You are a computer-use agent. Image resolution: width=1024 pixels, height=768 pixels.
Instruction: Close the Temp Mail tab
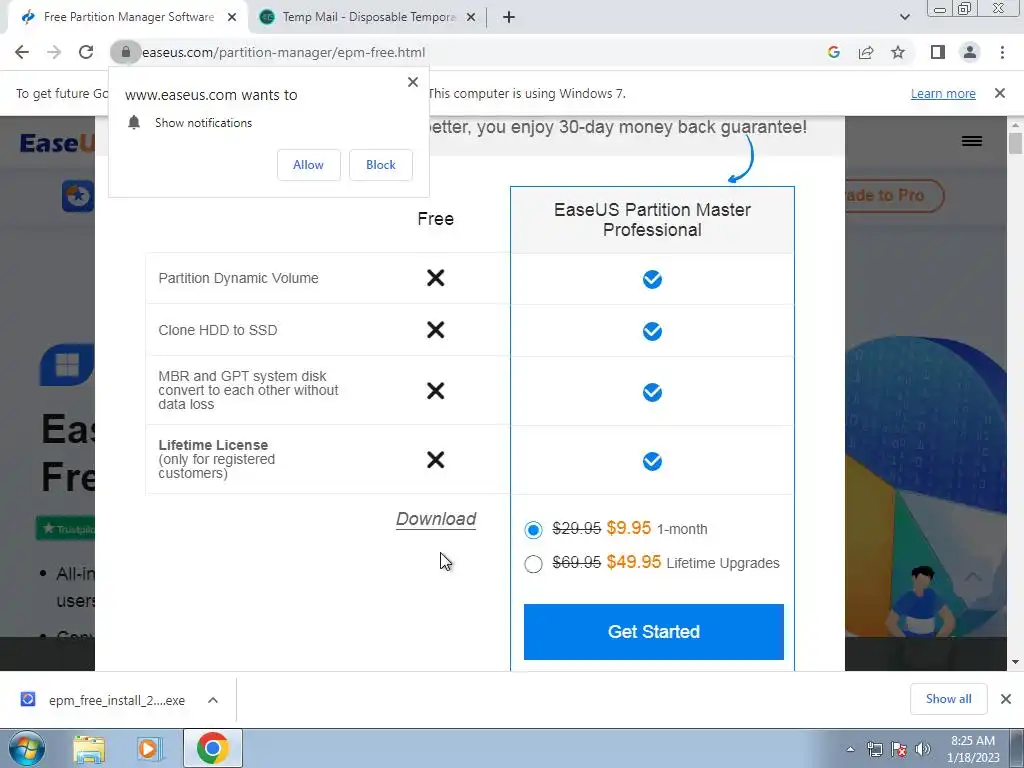(470, 18)
